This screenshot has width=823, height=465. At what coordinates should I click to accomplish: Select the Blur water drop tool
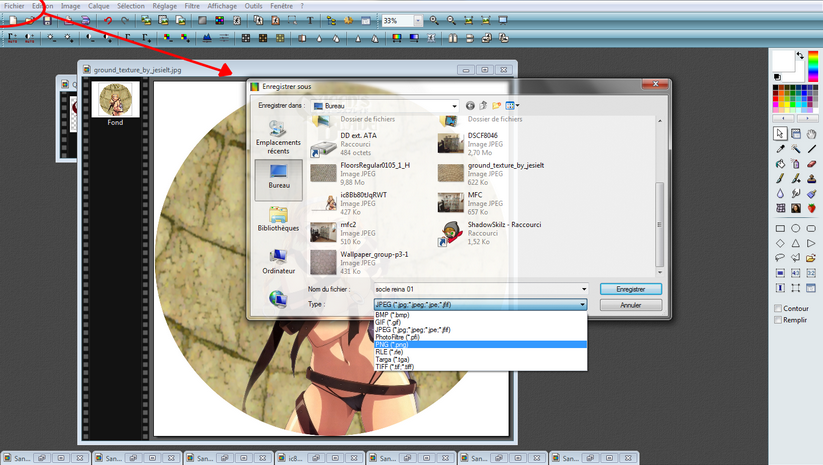(x=780, y=194)
